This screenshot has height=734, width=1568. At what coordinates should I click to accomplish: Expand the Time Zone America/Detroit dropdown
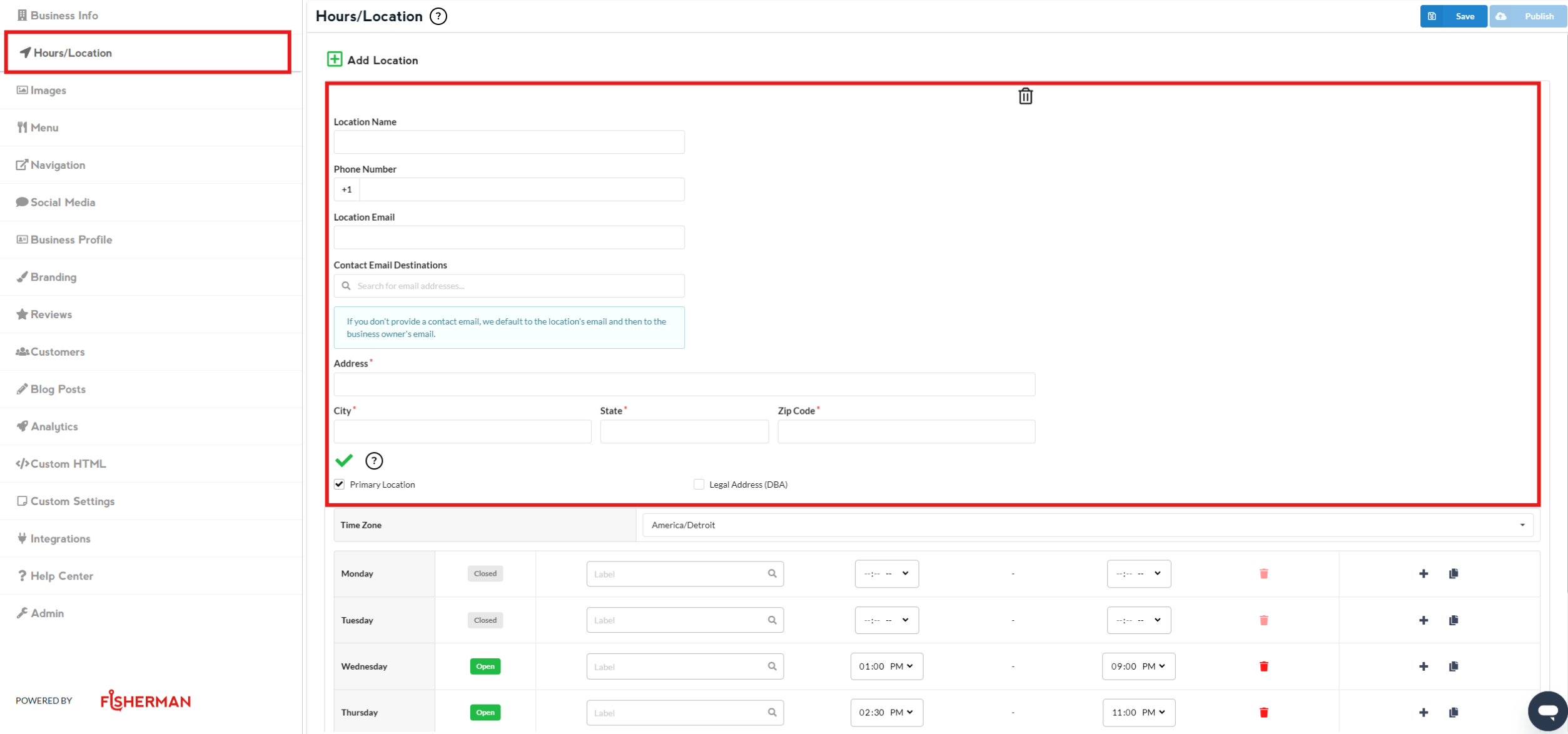click(x=1087, y=525)
